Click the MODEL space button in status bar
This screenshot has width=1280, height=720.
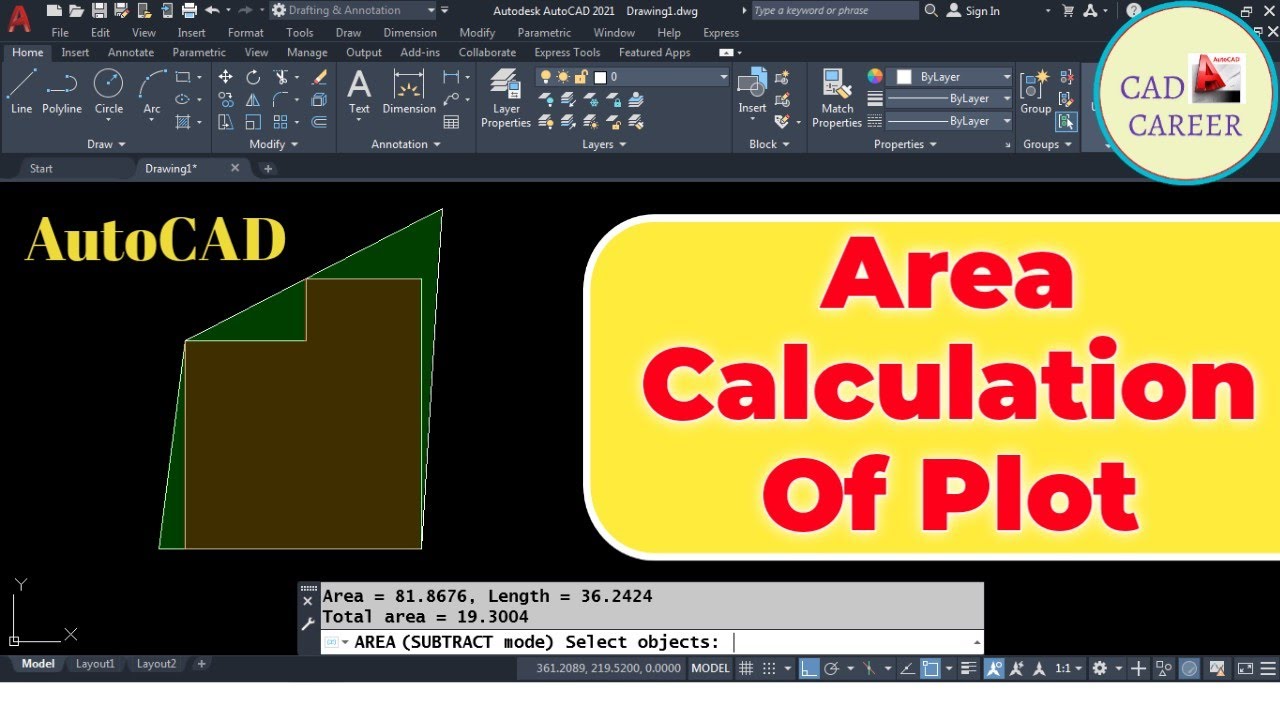(x=710, y=668)
